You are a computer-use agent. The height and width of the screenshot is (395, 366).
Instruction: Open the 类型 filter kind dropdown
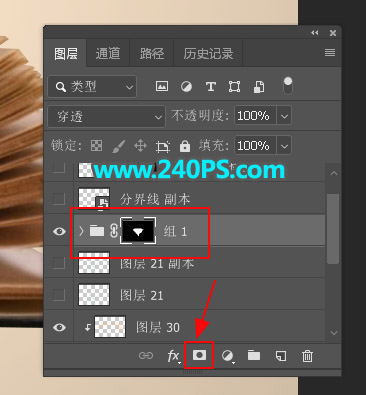92,87
